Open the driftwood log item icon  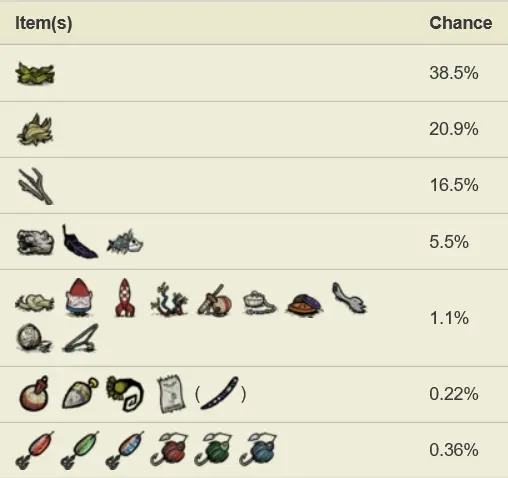pos(35,242)
